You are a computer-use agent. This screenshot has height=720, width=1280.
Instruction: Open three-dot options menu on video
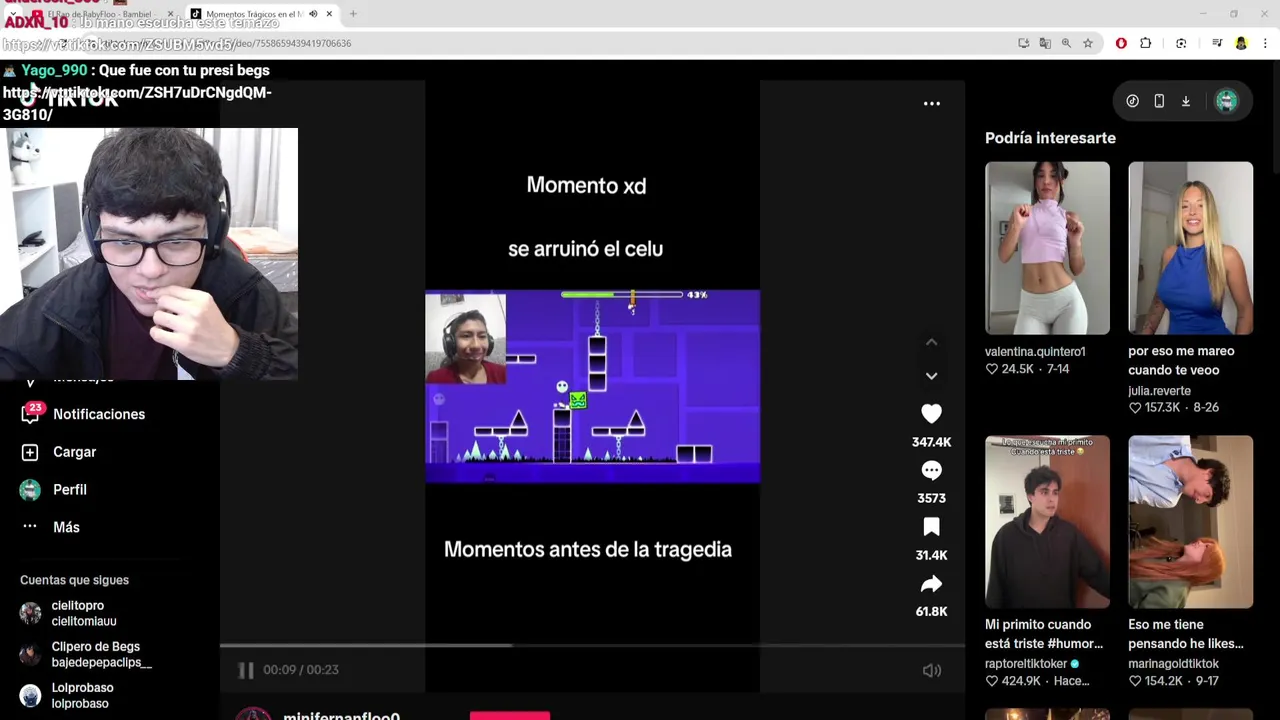tap(931, 103)
